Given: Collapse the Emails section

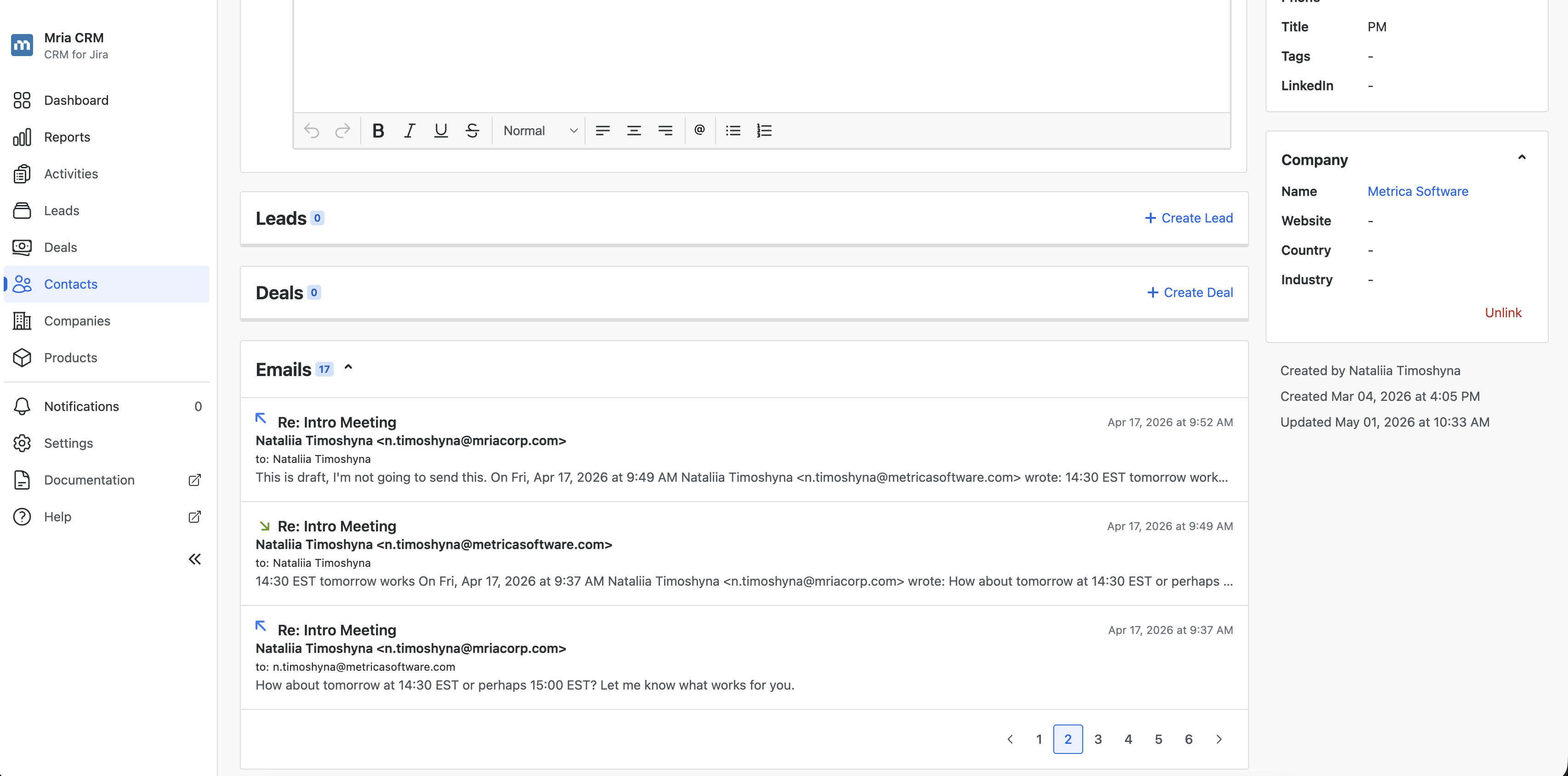Looking at the screenshot, I should click(x=348, y=367).
